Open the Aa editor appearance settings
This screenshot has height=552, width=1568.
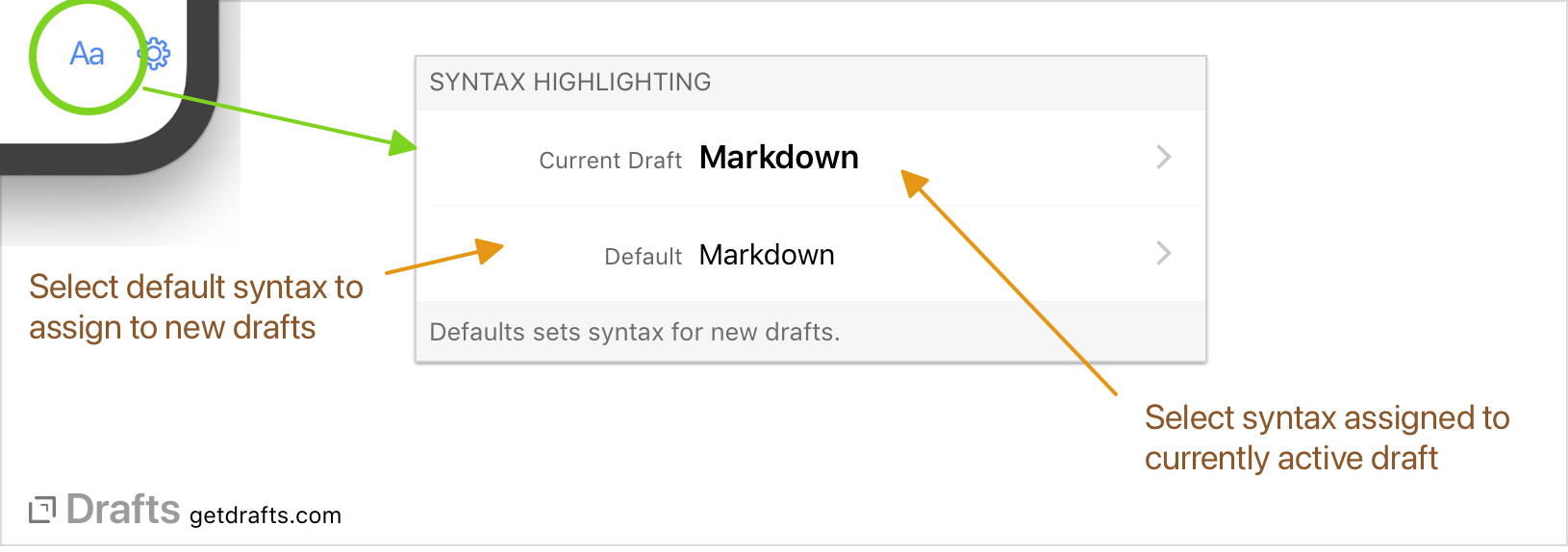[x=87, y=54]
